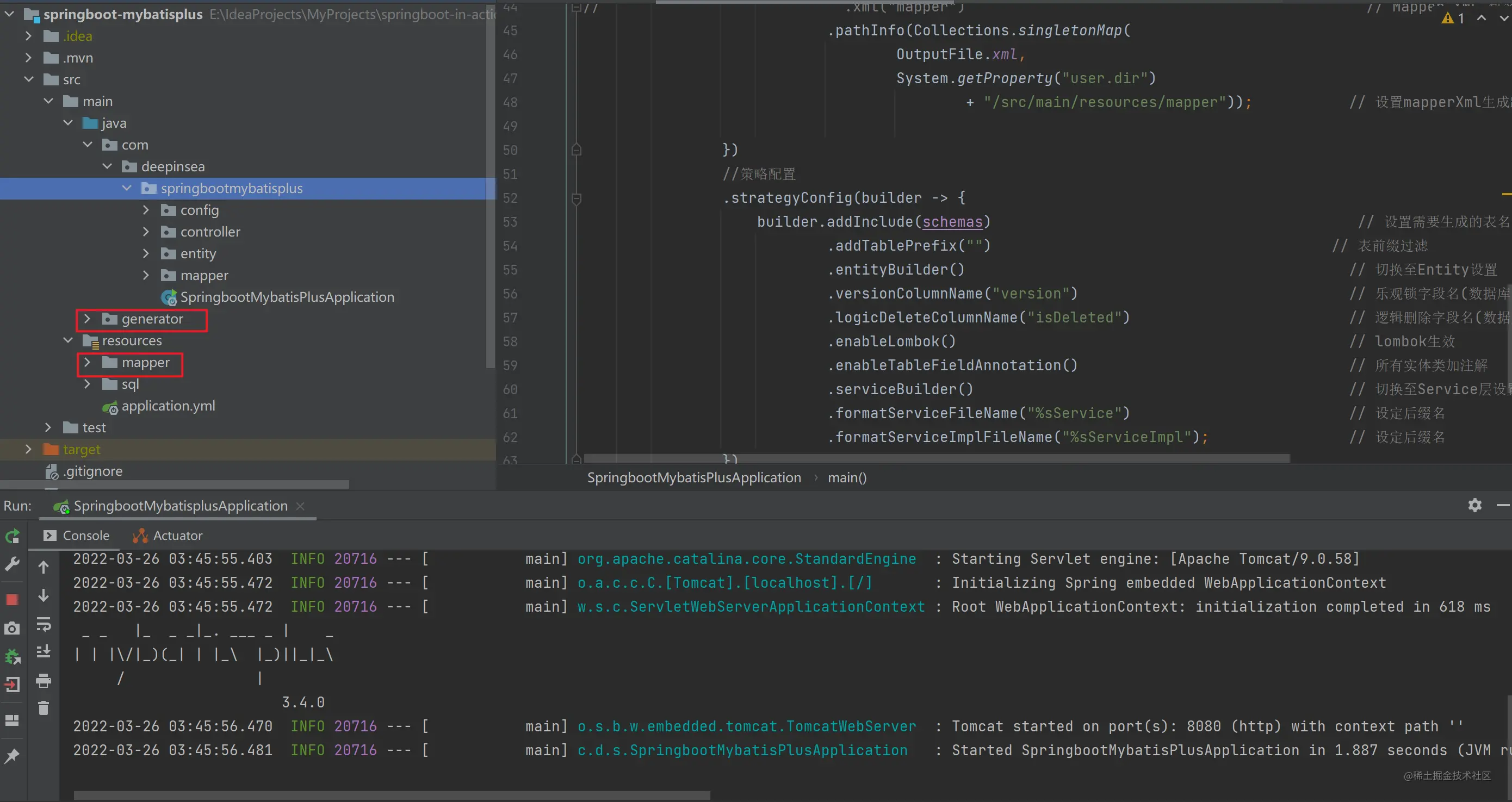
Task: Stop the running application with red square
Action: point(13,600)
